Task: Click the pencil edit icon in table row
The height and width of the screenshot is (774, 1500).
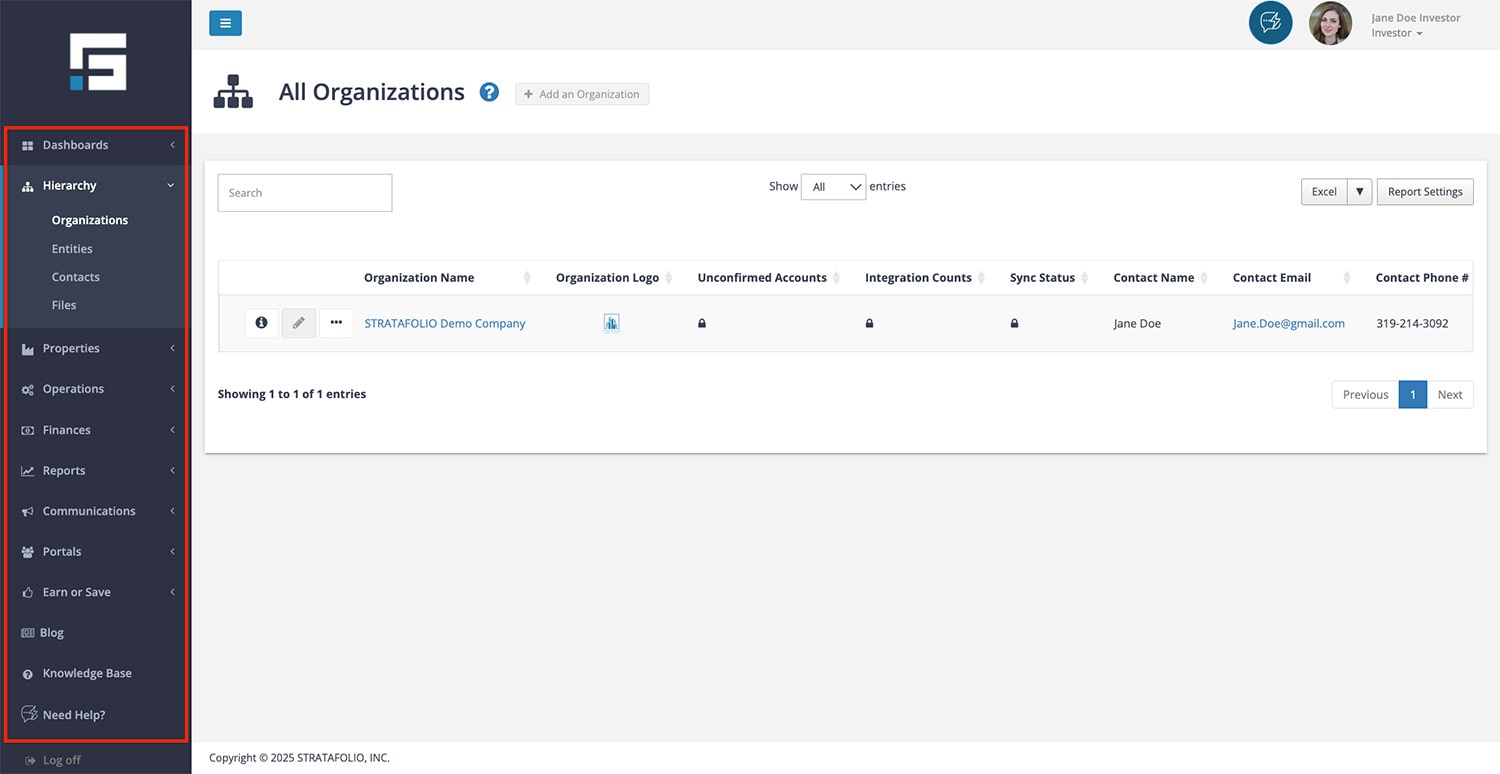Action: point(298,323)
